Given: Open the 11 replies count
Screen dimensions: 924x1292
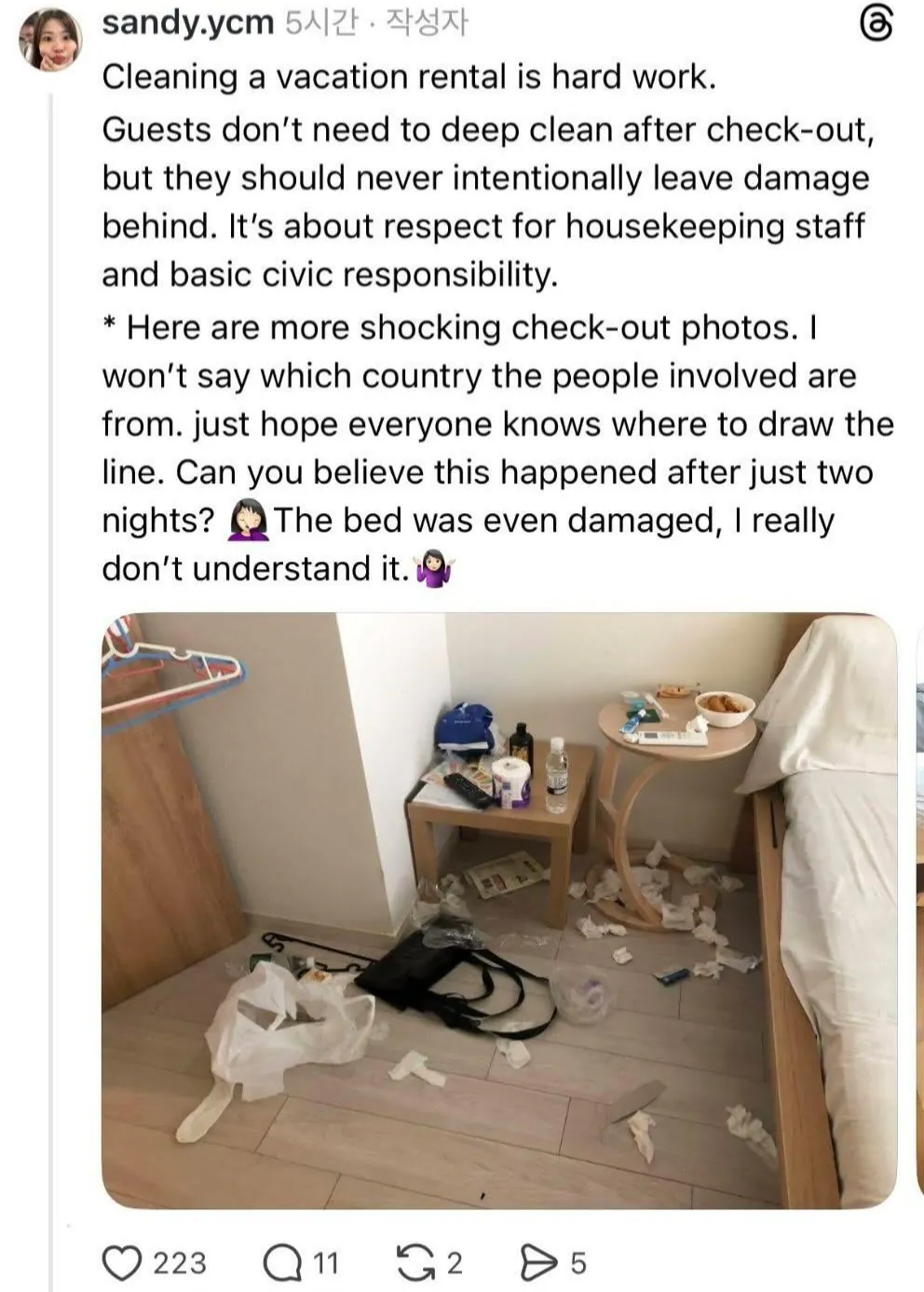Looking at the screenshot, I should [325, 1263].
